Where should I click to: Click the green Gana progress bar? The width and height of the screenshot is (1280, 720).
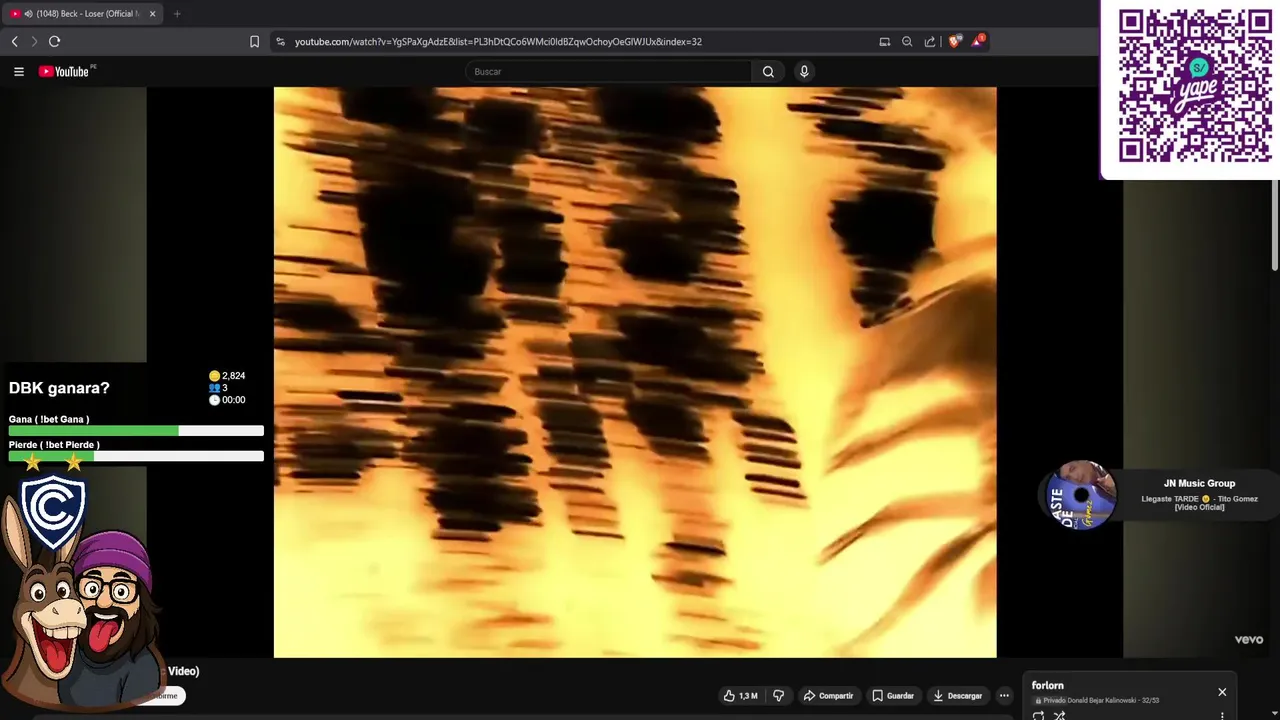93,431
